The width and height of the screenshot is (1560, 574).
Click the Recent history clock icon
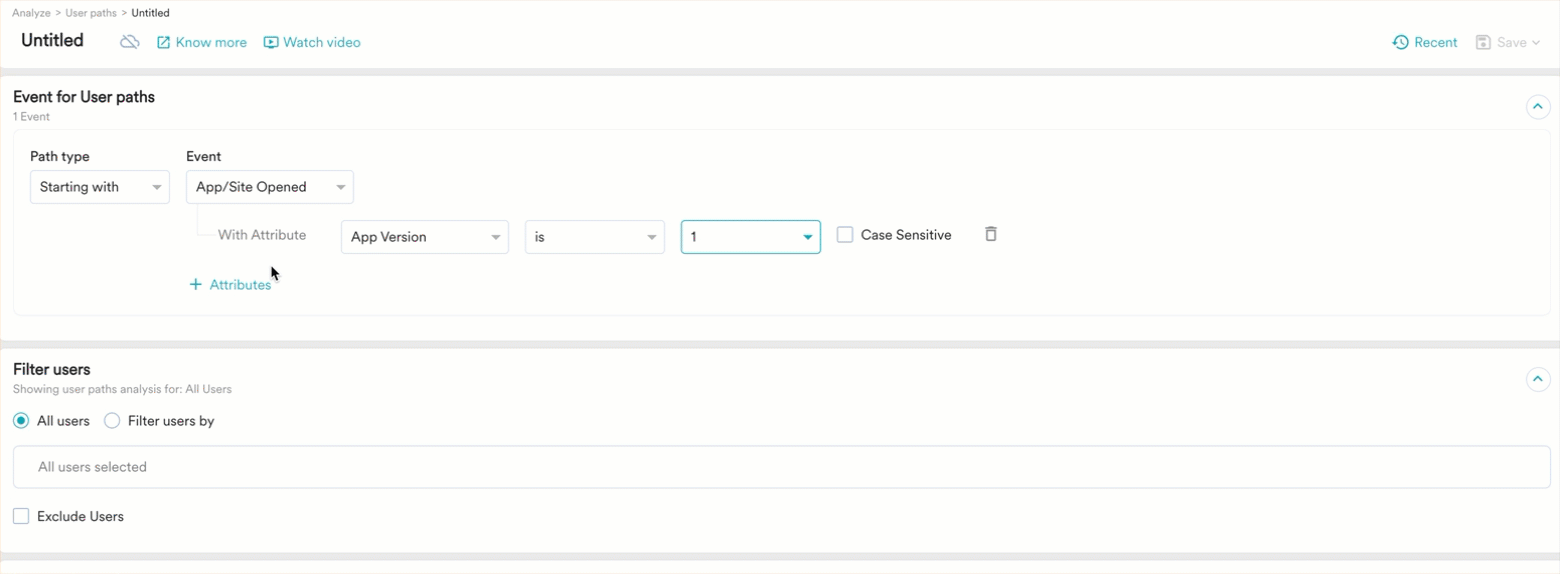coord(1400,42)
